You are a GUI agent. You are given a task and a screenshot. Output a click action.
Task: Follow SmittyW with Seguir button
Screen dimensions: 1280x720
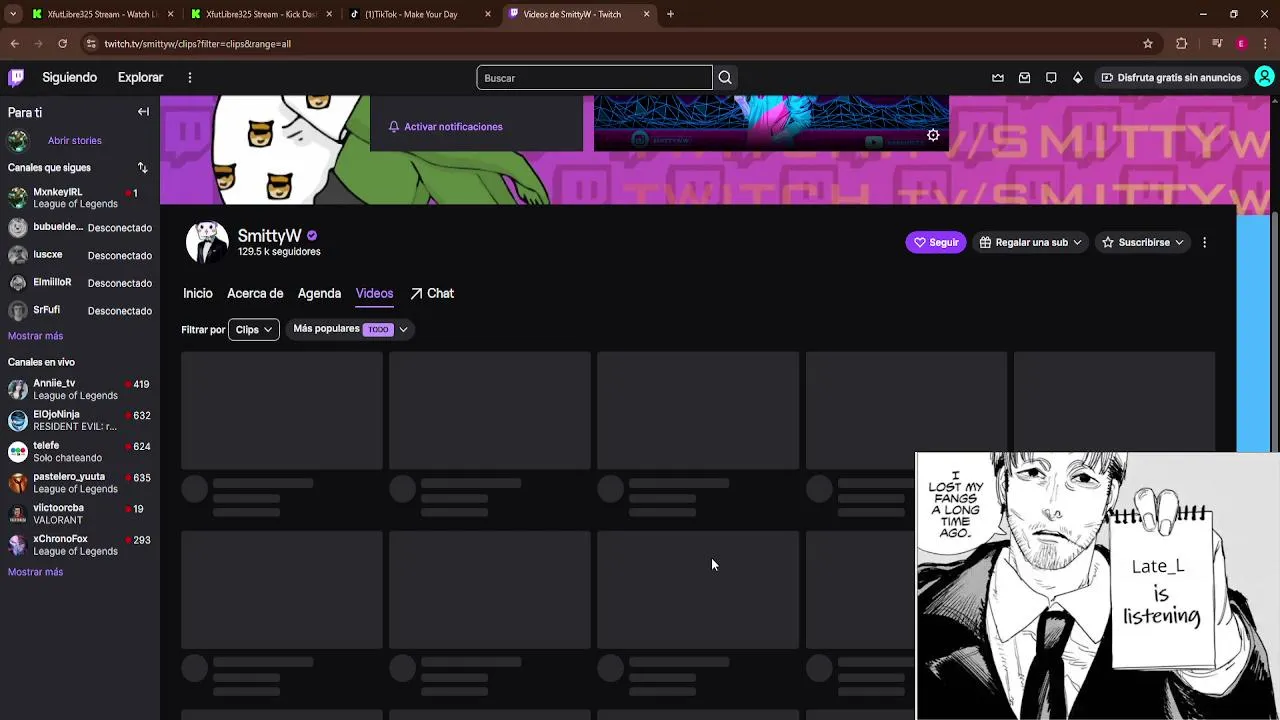[936, 242]
